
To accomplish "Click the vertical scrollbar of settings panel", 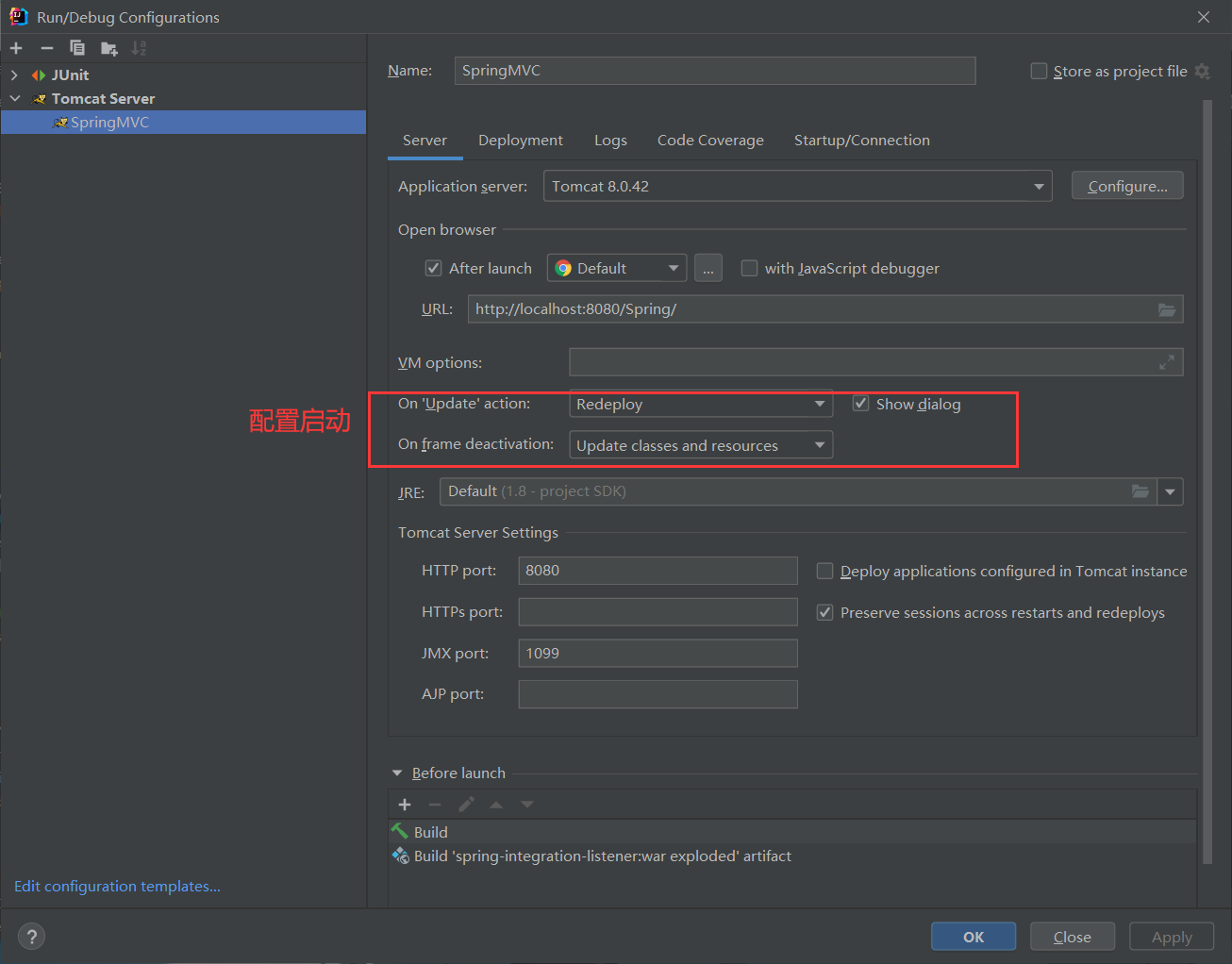I will 1207,481.
